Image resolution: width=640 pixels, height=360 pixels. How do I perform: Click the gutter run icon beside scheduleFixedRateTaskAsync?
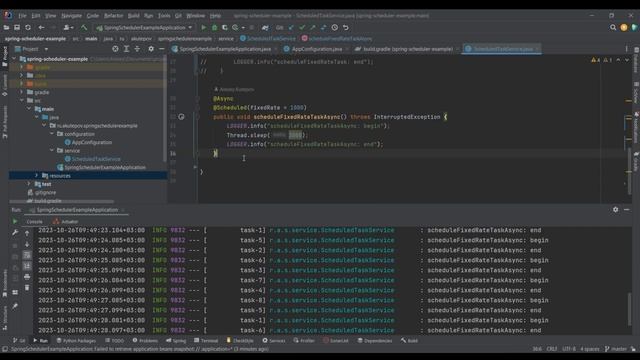(181, 117)
